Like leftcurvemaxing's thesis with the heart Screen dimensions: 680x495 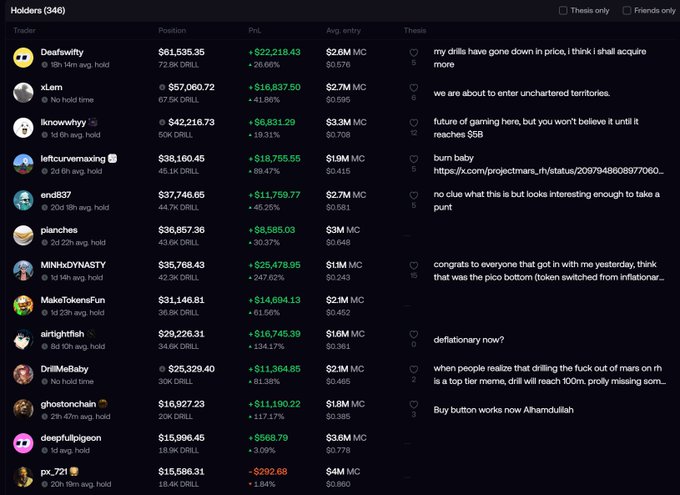[414, 159]
